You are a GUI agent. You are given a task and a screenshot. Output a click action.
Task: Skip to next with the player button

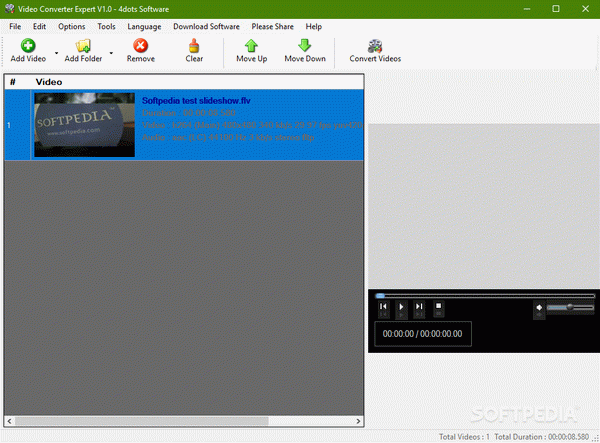point(419,306)
